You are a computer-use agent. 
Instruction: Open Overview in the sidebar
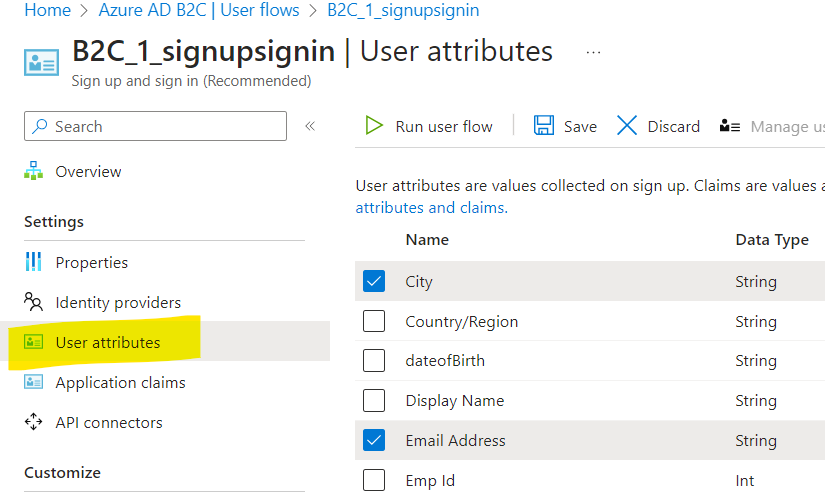[88, 171]
